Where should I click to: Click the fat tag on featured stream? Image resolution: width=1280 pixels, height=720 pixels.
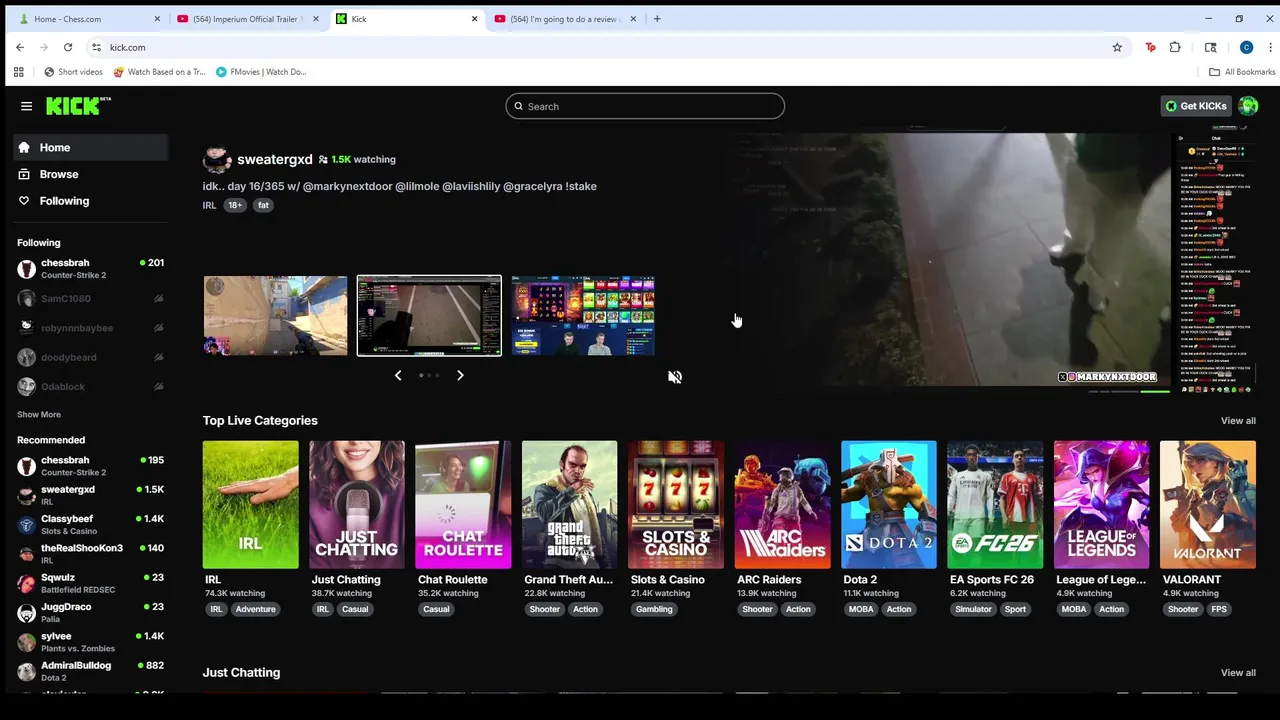(x=263, y=205)
